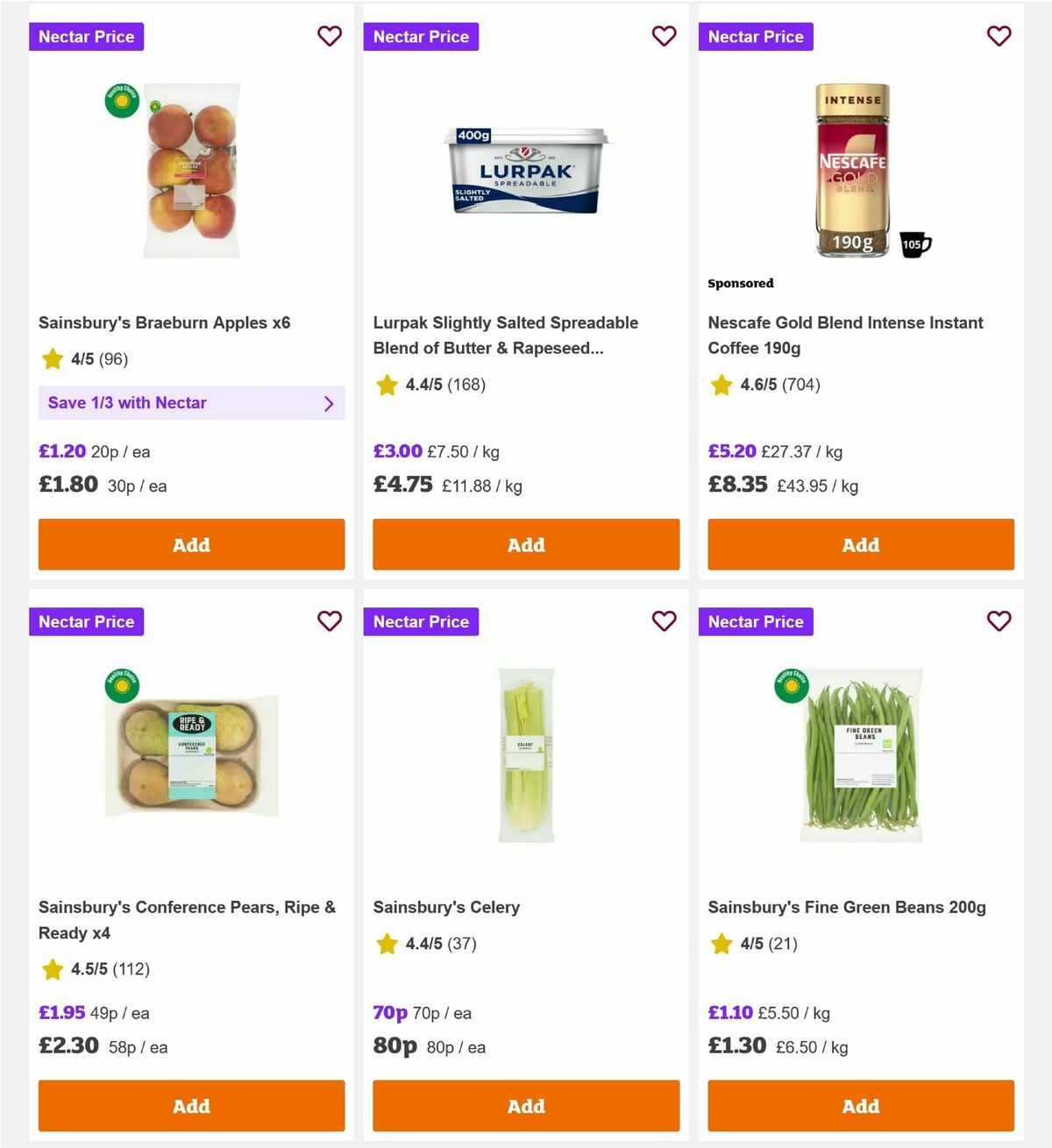Click the heart icon on Nescafe Gold Blend
The width and height of the screenshot is (1052, 1148).
[999, 36]
